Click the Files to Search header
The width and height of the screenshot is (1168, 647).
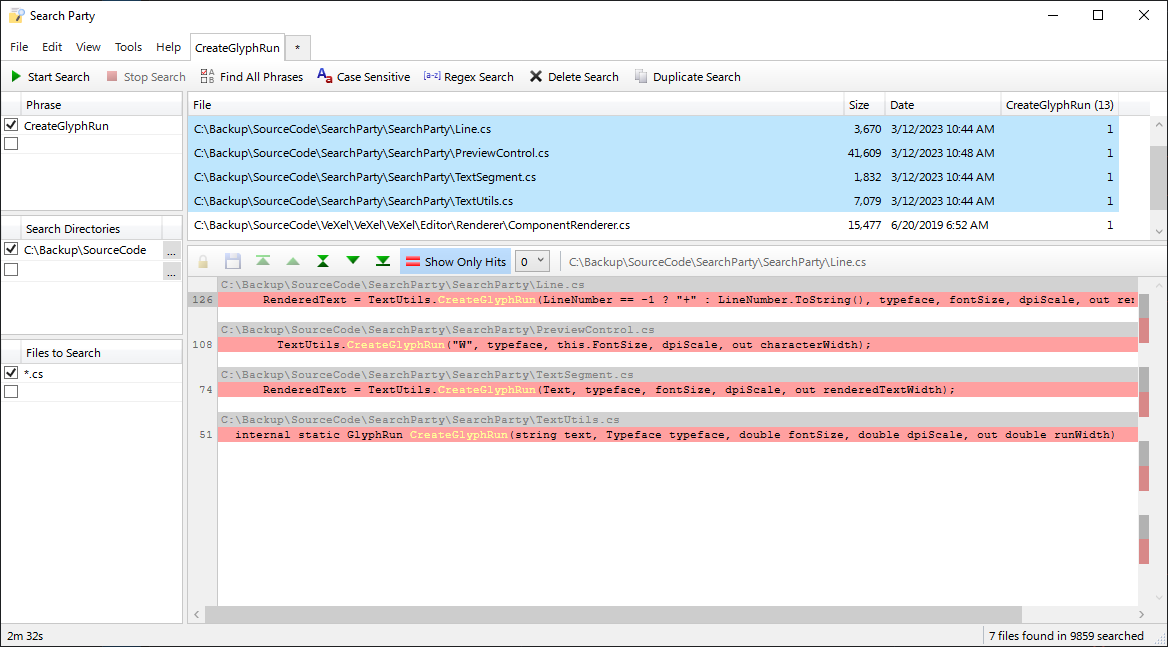(101, 353)
